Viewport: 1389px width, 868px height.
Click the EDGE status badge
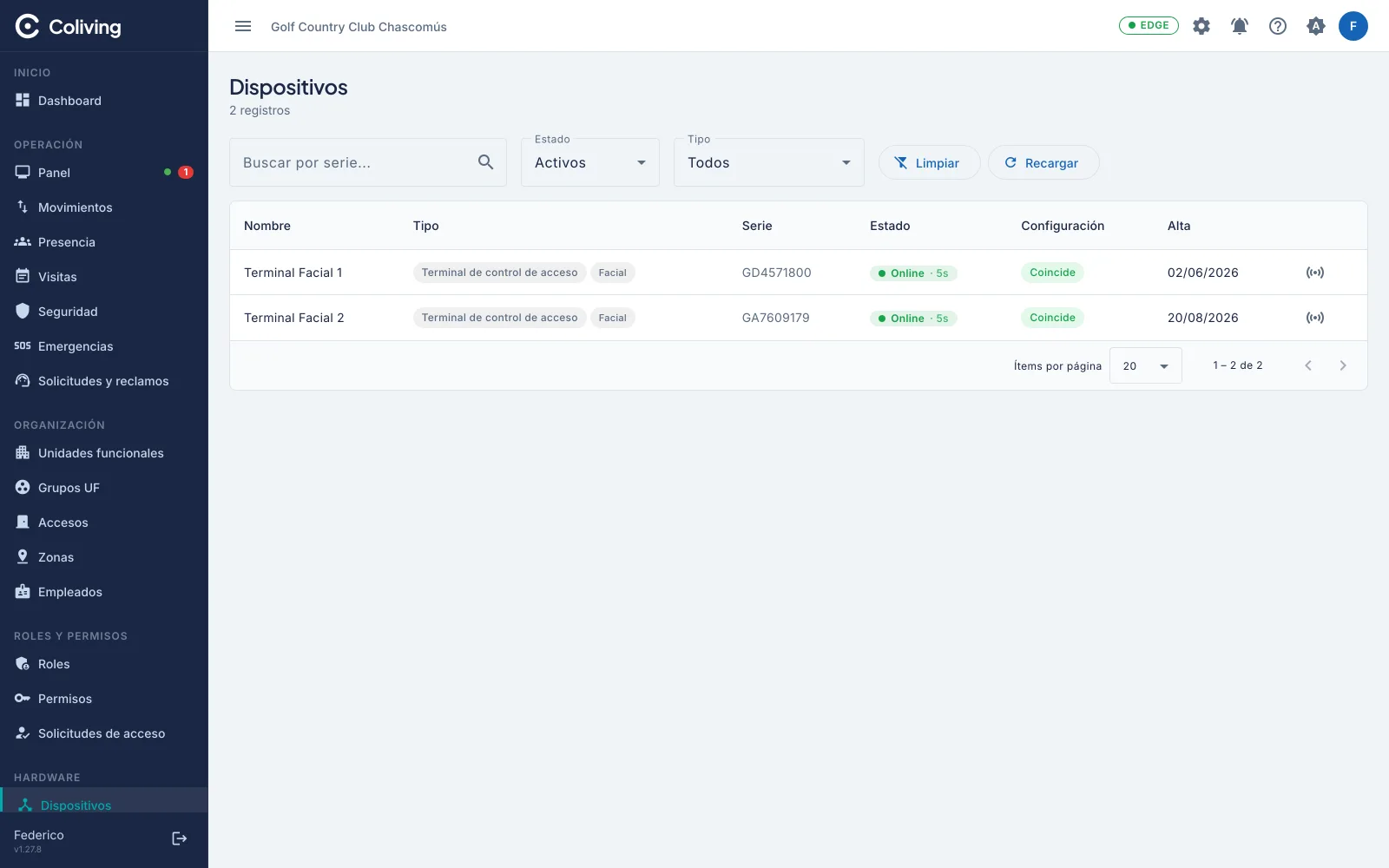(1149, 25)
